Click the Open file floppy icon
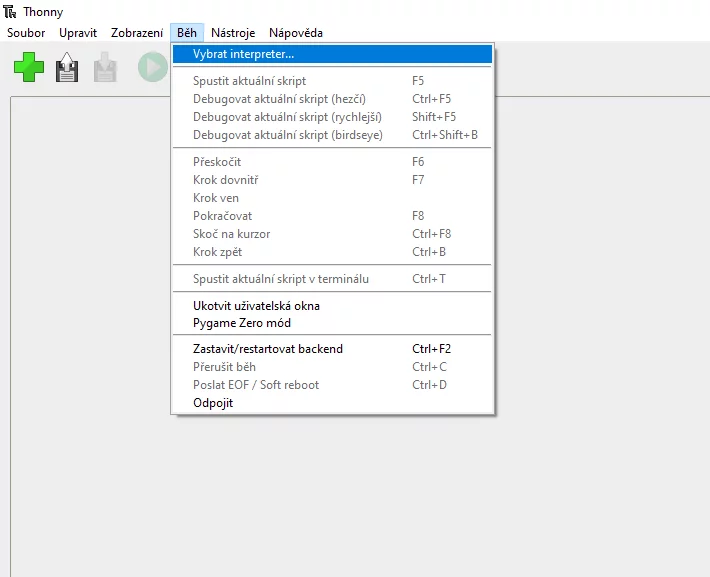The height and width of the screenshot is (577, 710). point(67,67)
